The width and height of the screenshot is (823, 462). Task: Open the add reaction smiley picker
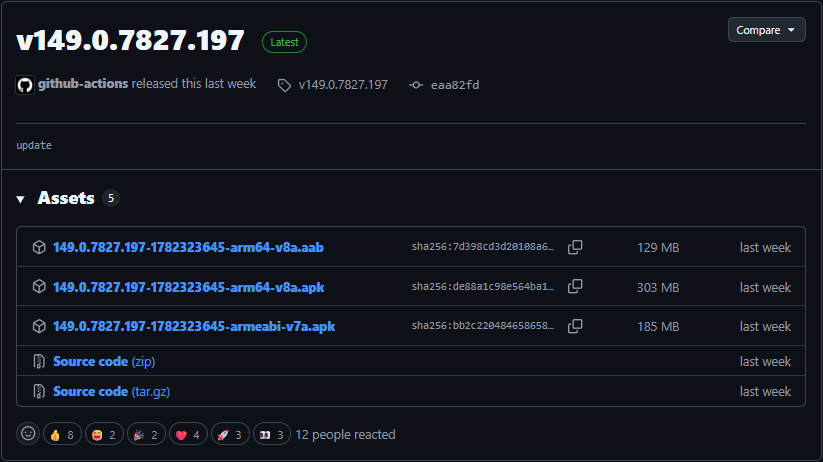point(28,434)
